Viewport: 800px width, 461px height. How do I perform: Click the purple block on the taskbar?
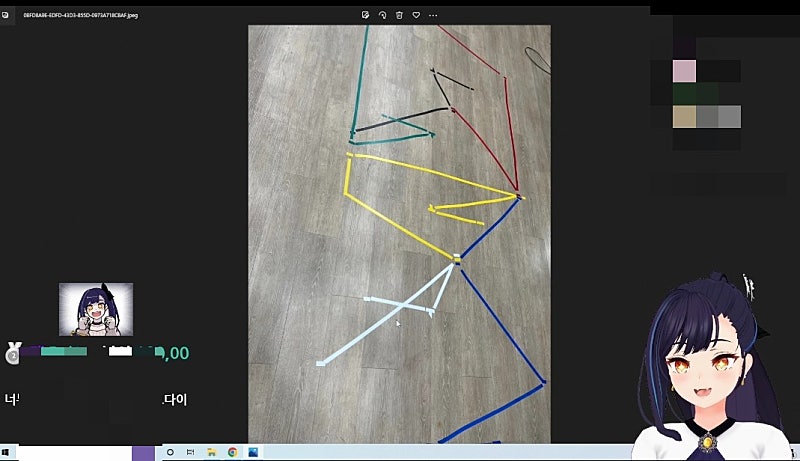(143, 453)
